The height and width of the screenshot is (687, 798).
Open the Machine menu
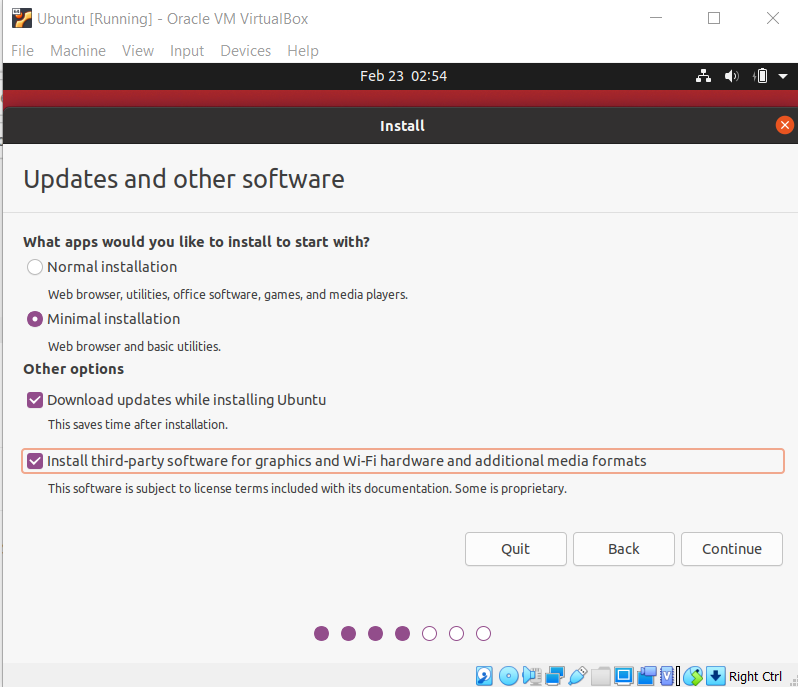(x=78, y=51)
